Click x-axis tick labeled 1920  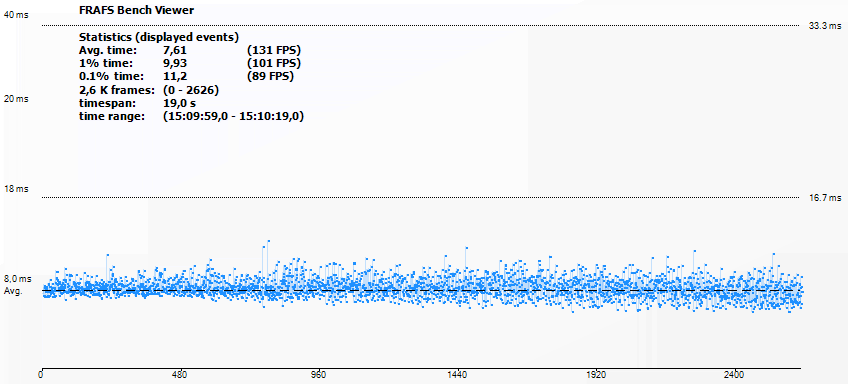click(x=596, y=375)
